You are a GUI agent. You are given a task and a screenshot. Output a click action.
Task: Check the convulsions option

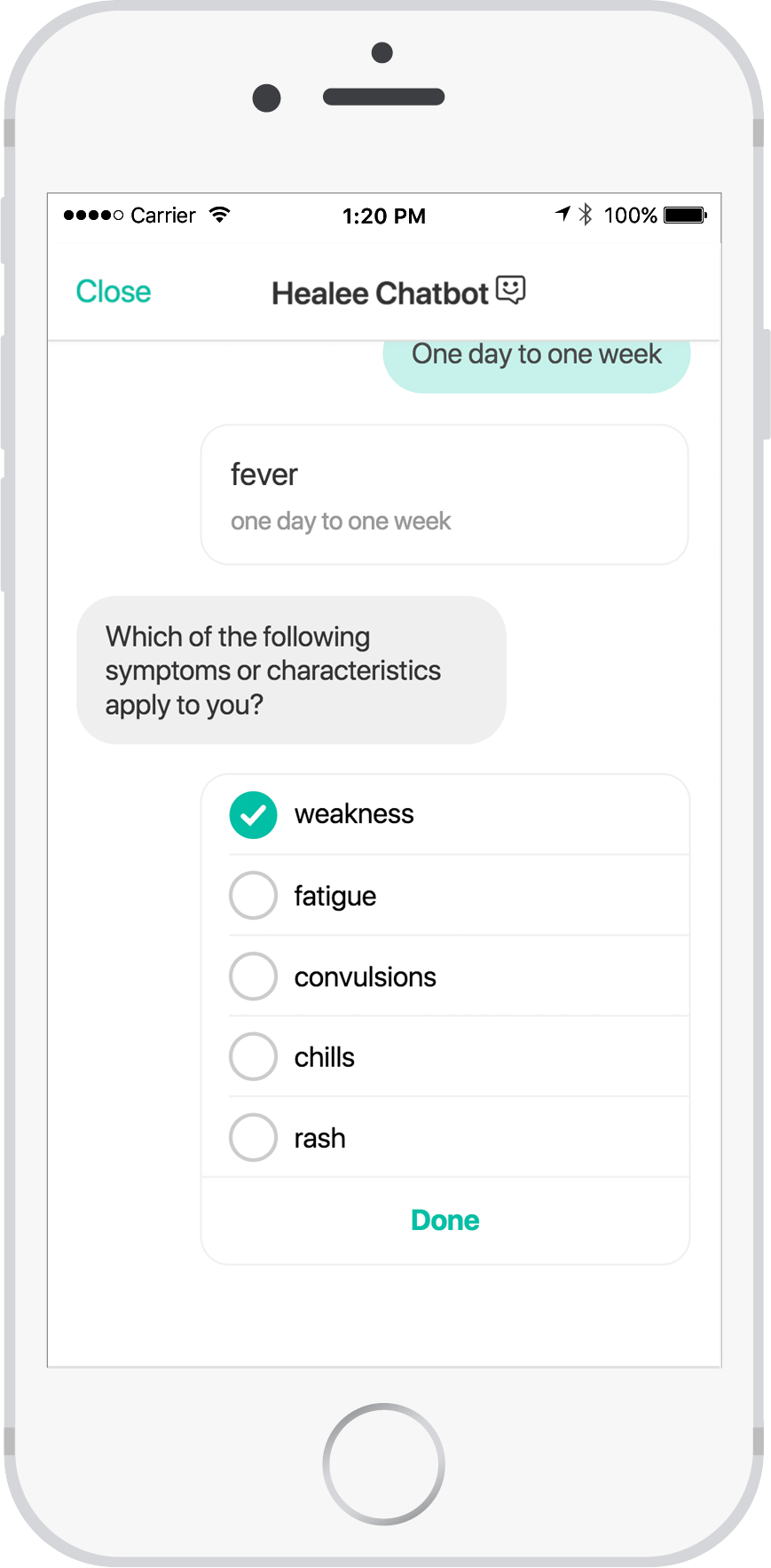pyautogui.click(x=254, y=976)
